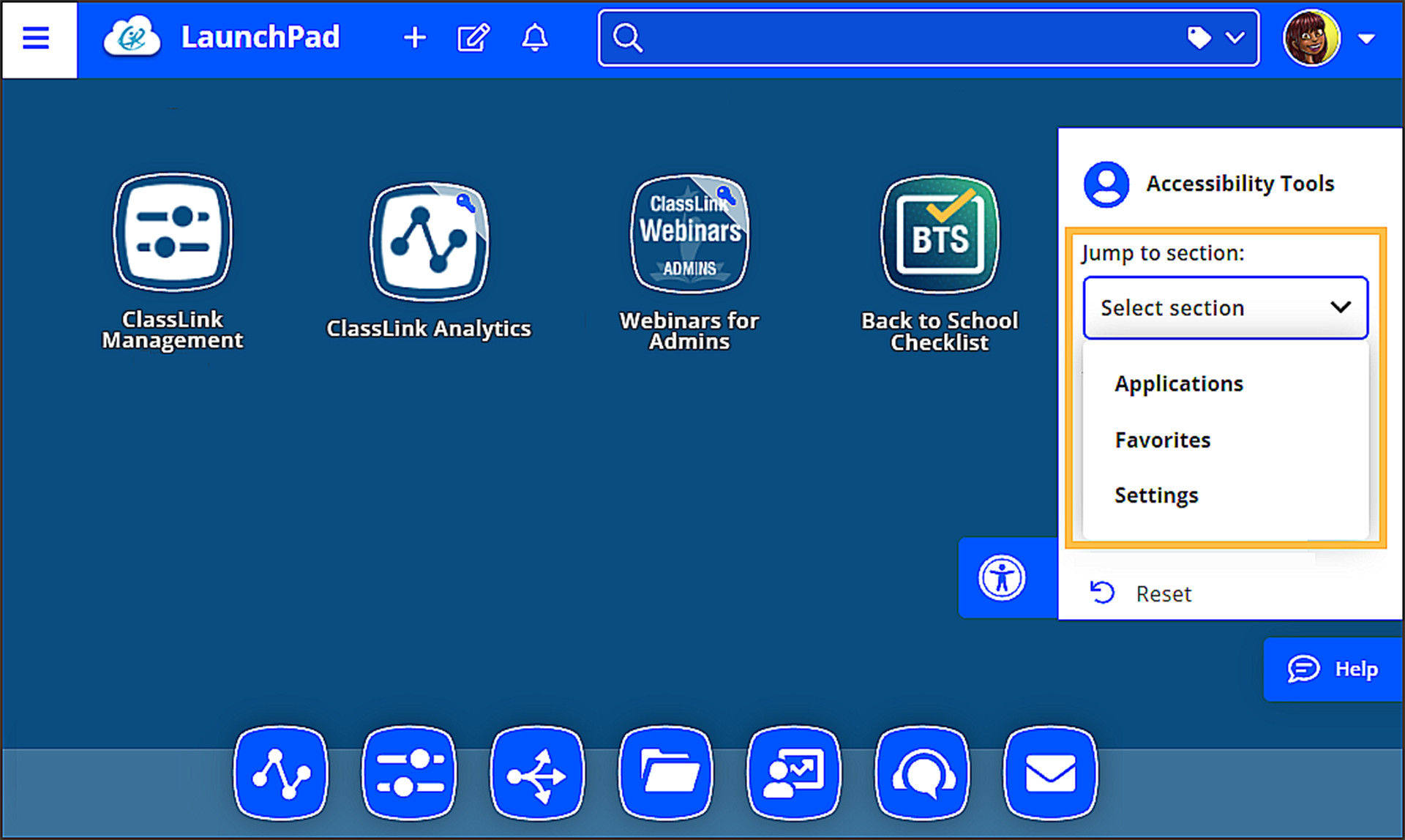Open the Back to School Checklist

pyautogui.click(x=940, y=234)
